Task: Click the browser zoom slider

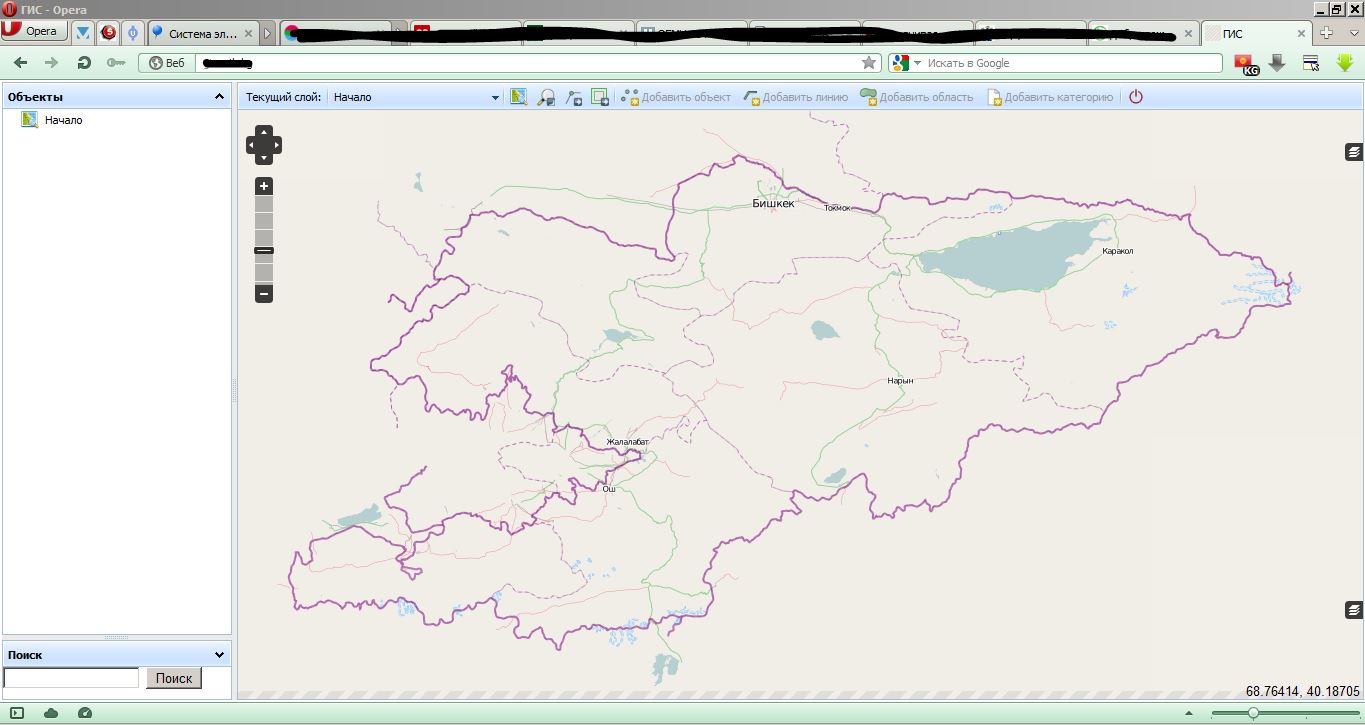Action: pos(1252,713)
